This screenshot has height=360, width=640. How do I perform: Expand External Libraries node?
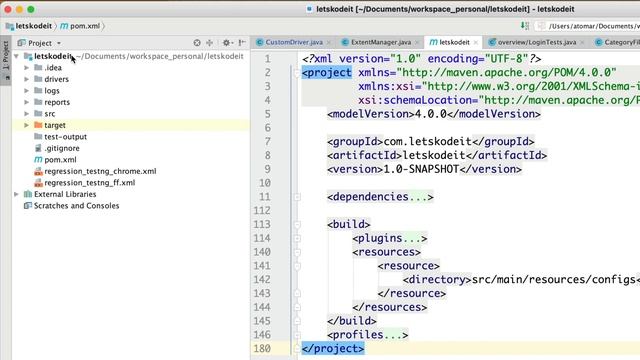coord(16,194)
